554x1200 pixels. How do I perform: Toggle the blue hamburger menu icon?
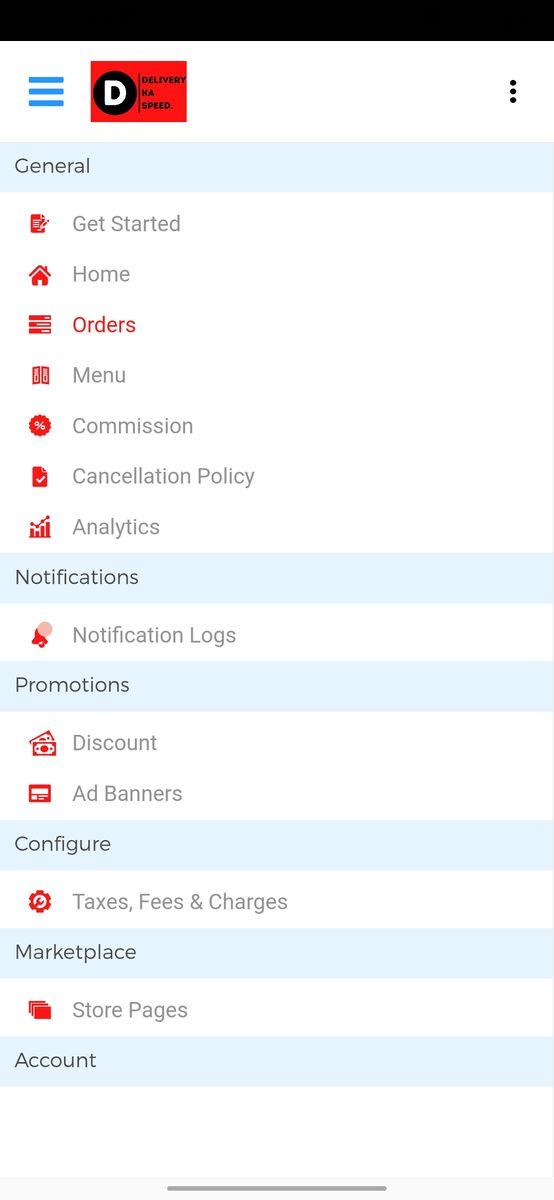pos(46,91)
